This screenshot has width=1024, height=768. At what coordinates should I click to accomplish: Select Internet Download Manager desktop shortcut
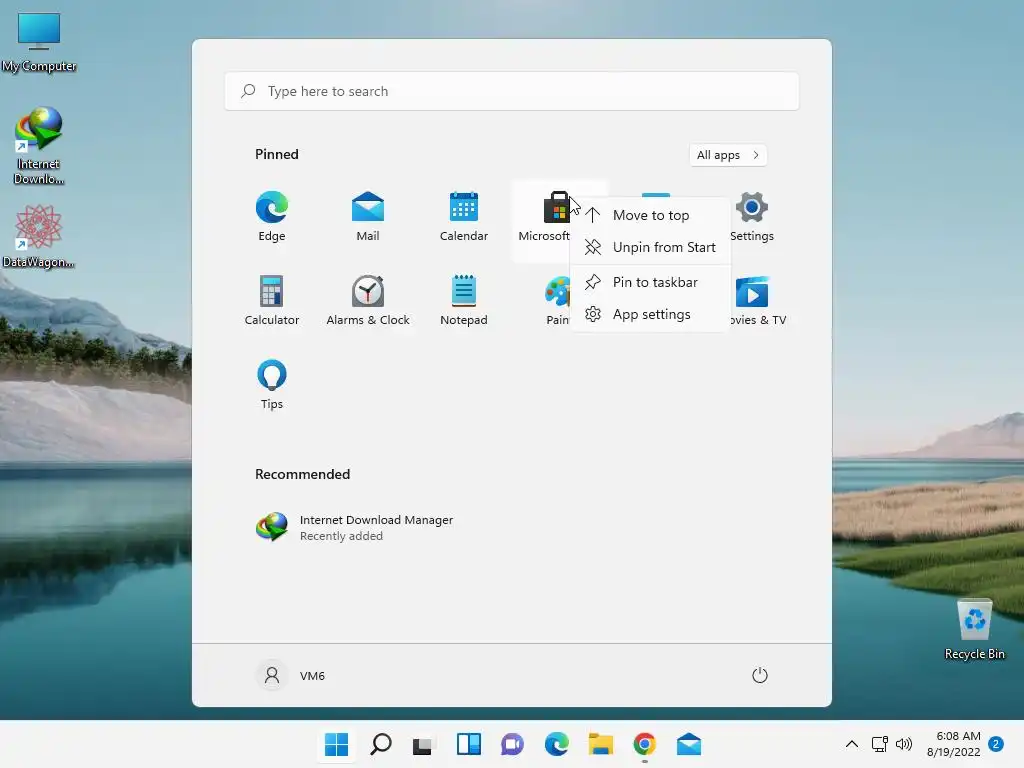[39, 146]
